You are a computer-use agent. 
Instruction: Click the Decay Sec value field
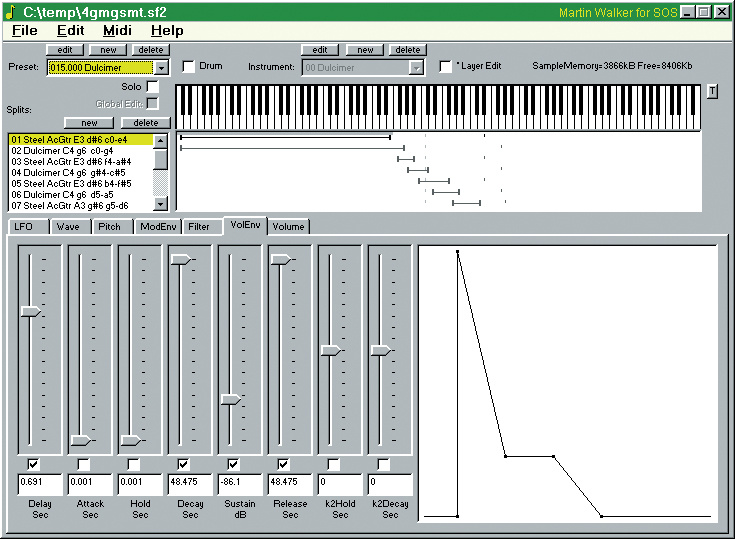(x=189, y=482)
